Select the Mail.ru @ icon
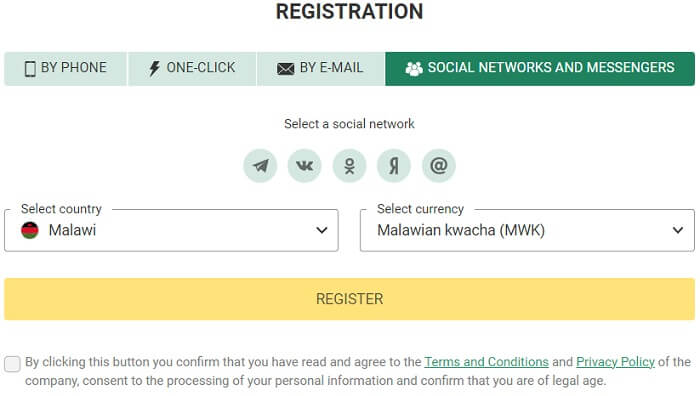700x396 pixels. (439, 166)
